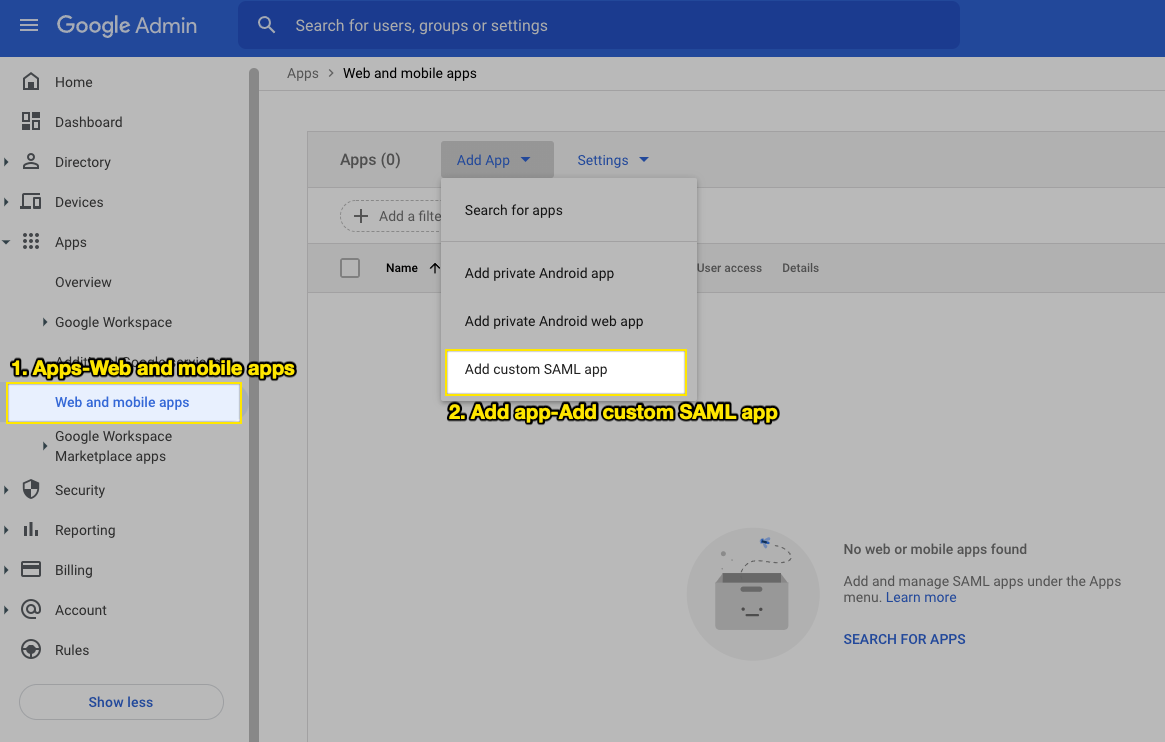Click the Rules steering wheel icon

30,650
